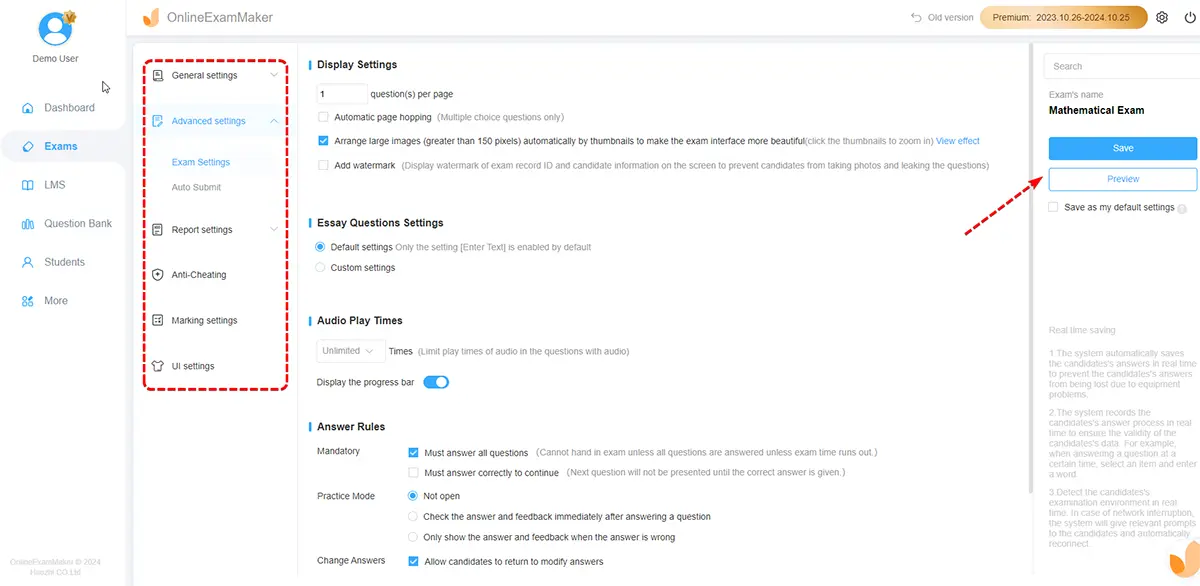The width and height of the screenshot is (1200, 586).
Task: Click the View effect link
Action: (958, 141)
